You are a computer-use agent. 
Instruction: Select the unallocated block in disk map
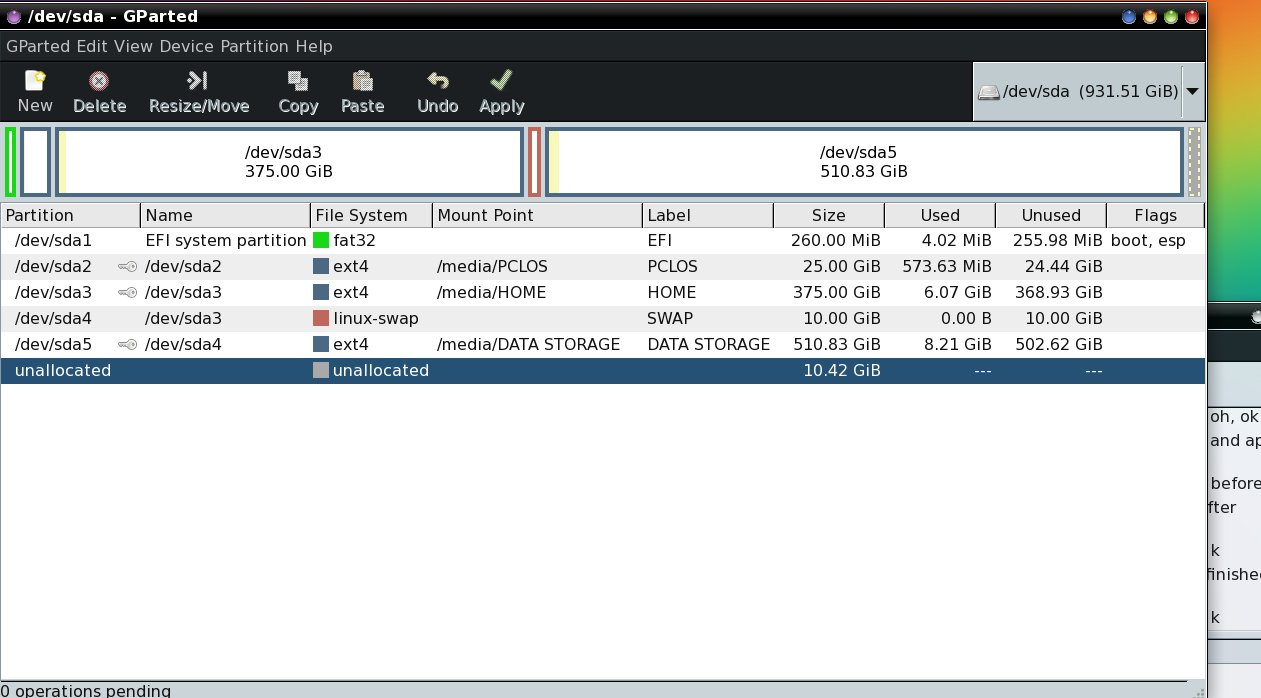(1194, 161)
